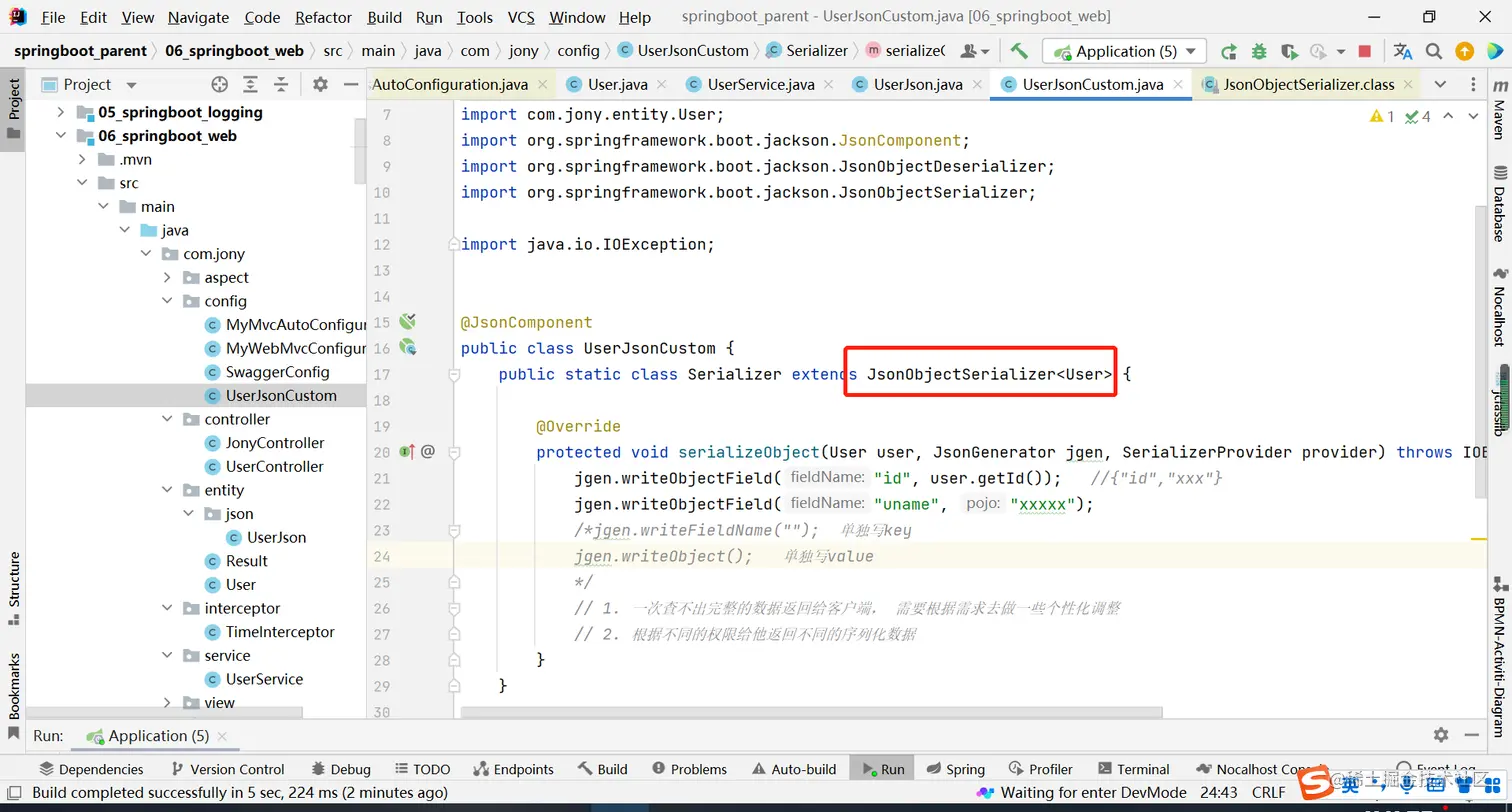Image resolution: width=1512 pixels, height=812 pixels.
Task: Click the overridden method gutter icon on line 20
Action: point(408,452)
